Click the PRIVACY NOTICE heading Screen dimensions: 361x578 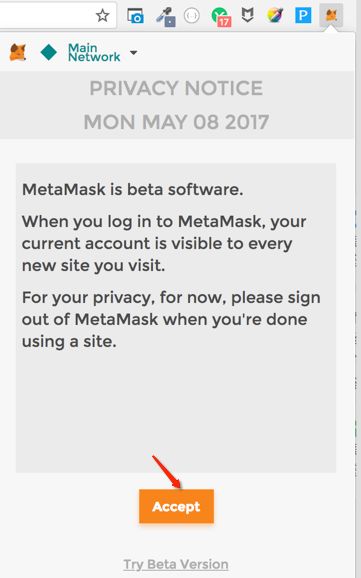tap(176, 88)
